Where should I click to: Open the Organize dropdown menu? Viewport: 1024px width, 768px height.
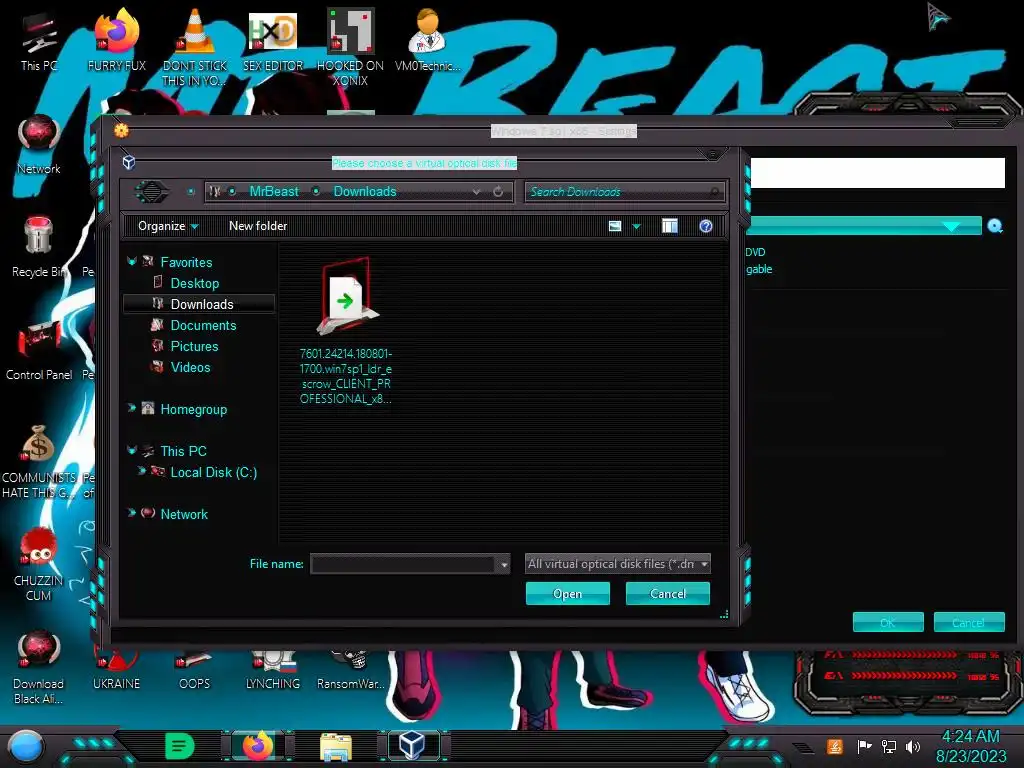[168, 226]
